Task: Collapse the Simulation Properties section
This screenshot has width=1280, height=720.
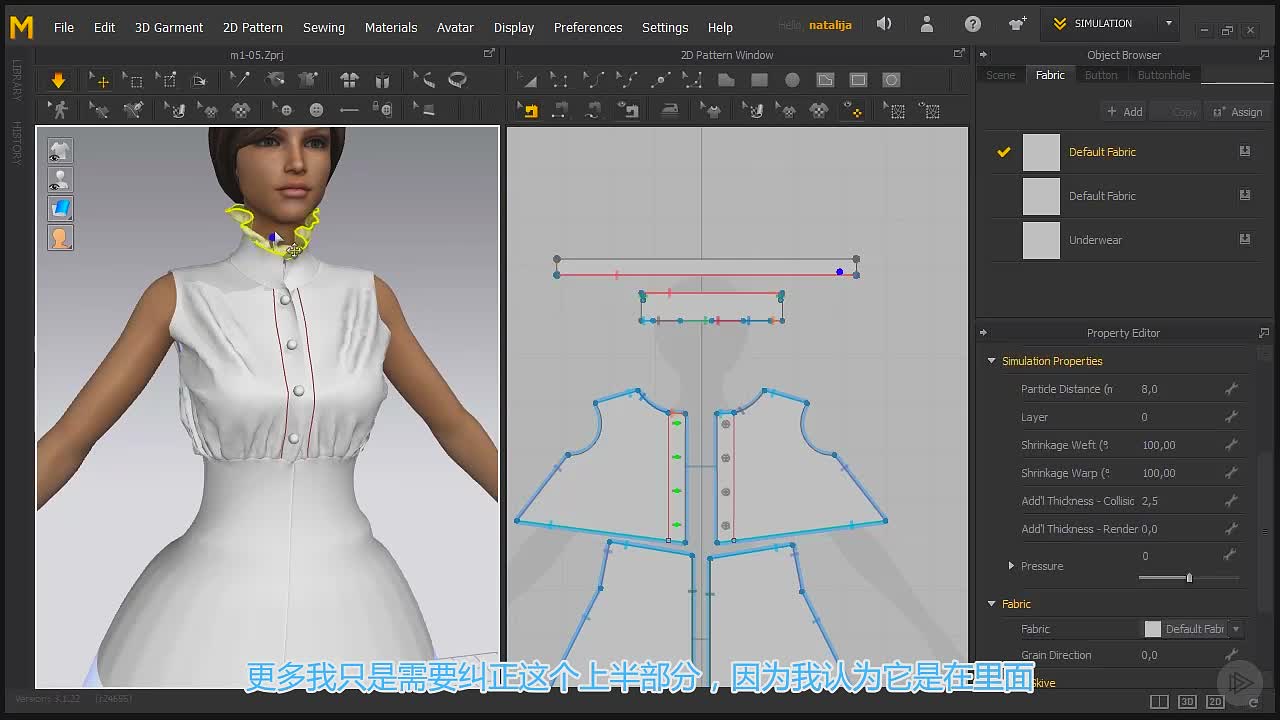Action: pos(992,361)
